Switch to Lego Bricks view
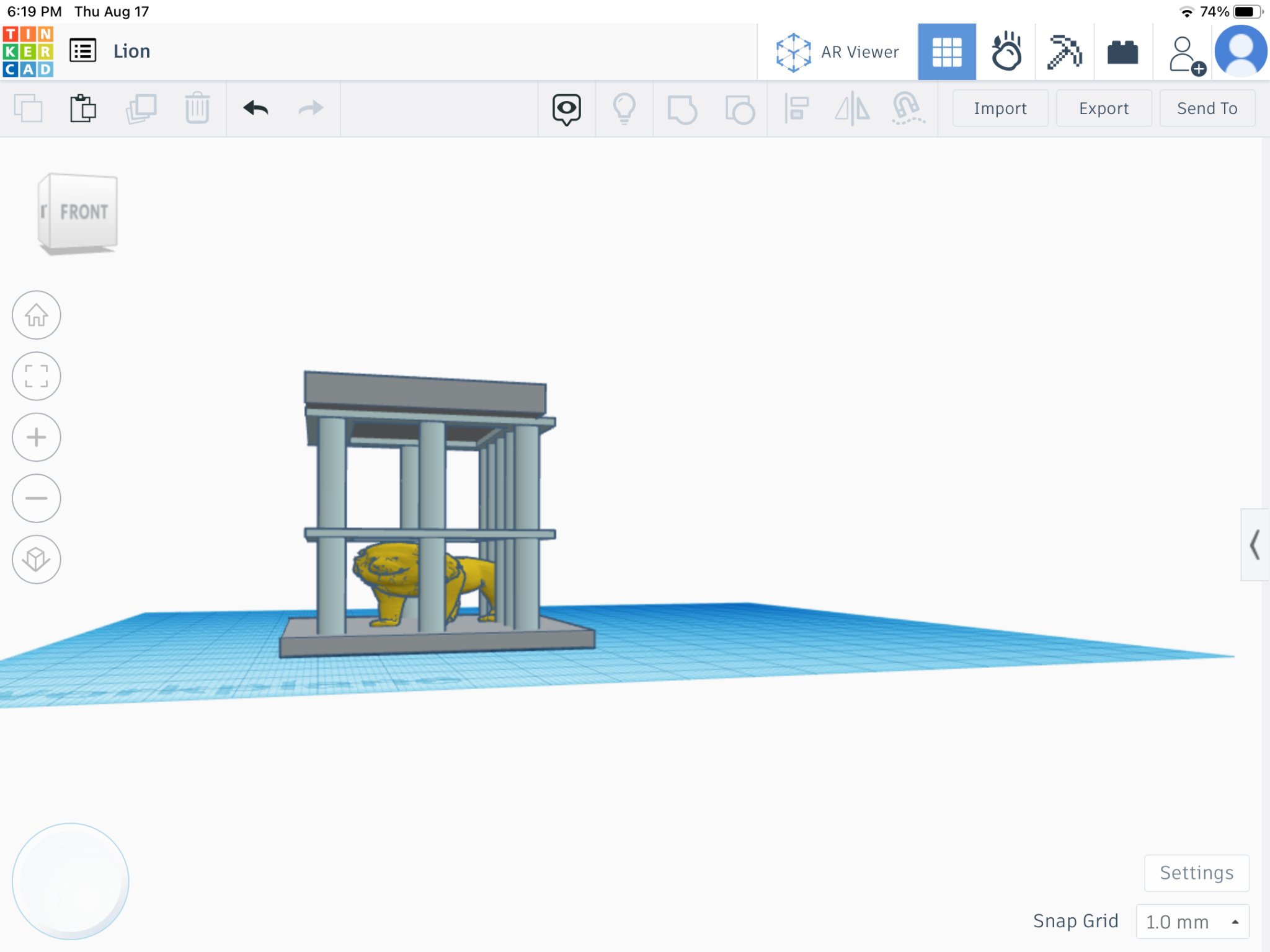Viewport: 1270px width, 952px height. 1124,51
